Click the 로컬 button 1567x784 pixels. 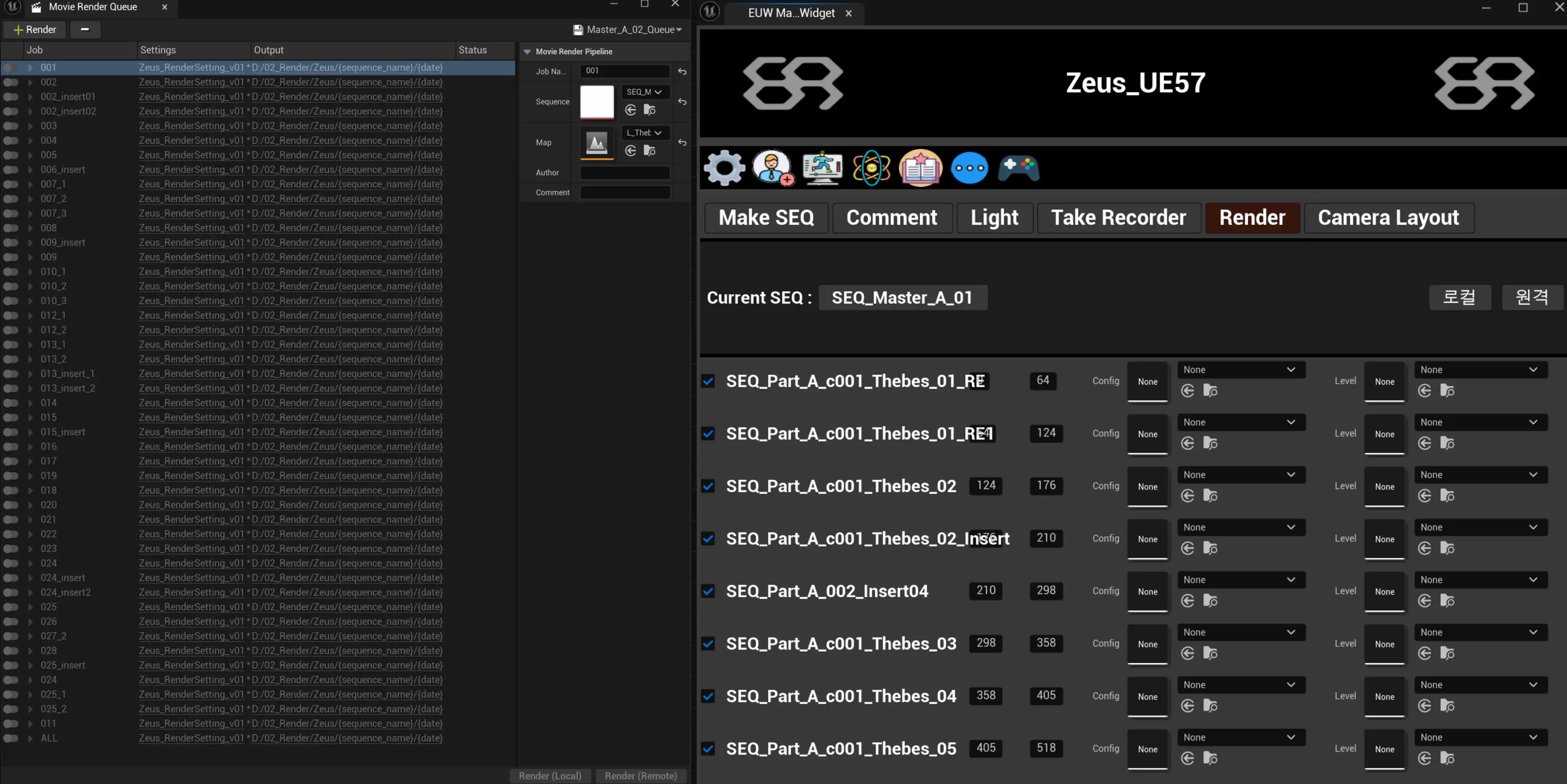tap(1459, 297)
